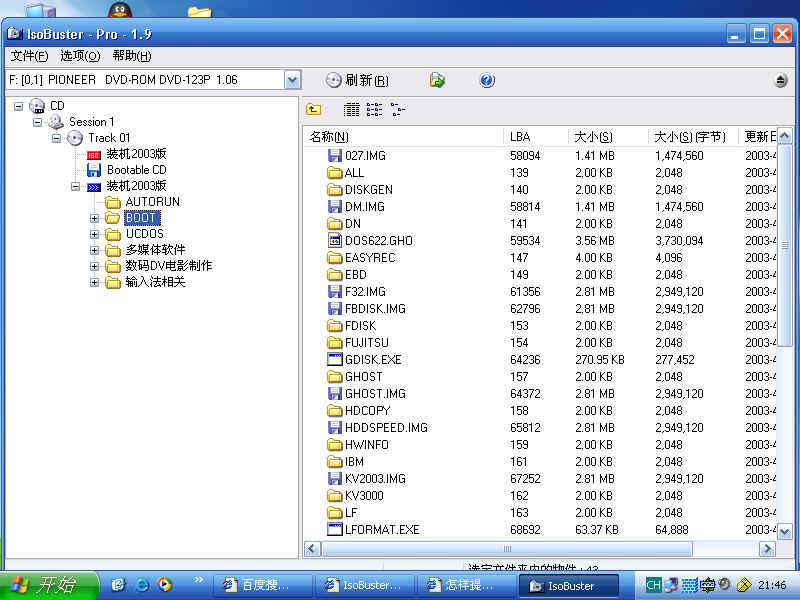Select the GHOST folder icon
Screen dimensions: 800x600
point(335,377)
